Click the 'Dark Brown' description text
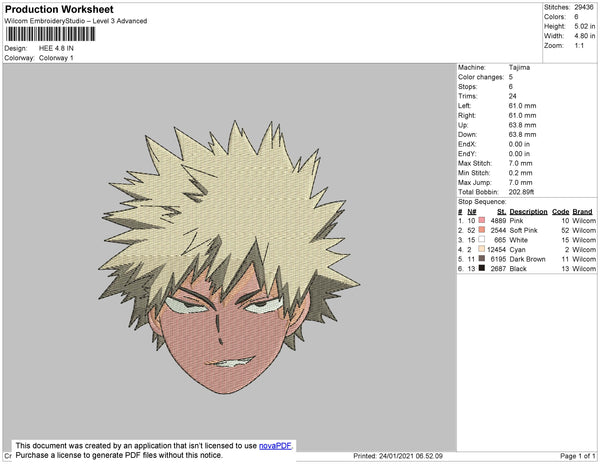 [x=527, y=259]
